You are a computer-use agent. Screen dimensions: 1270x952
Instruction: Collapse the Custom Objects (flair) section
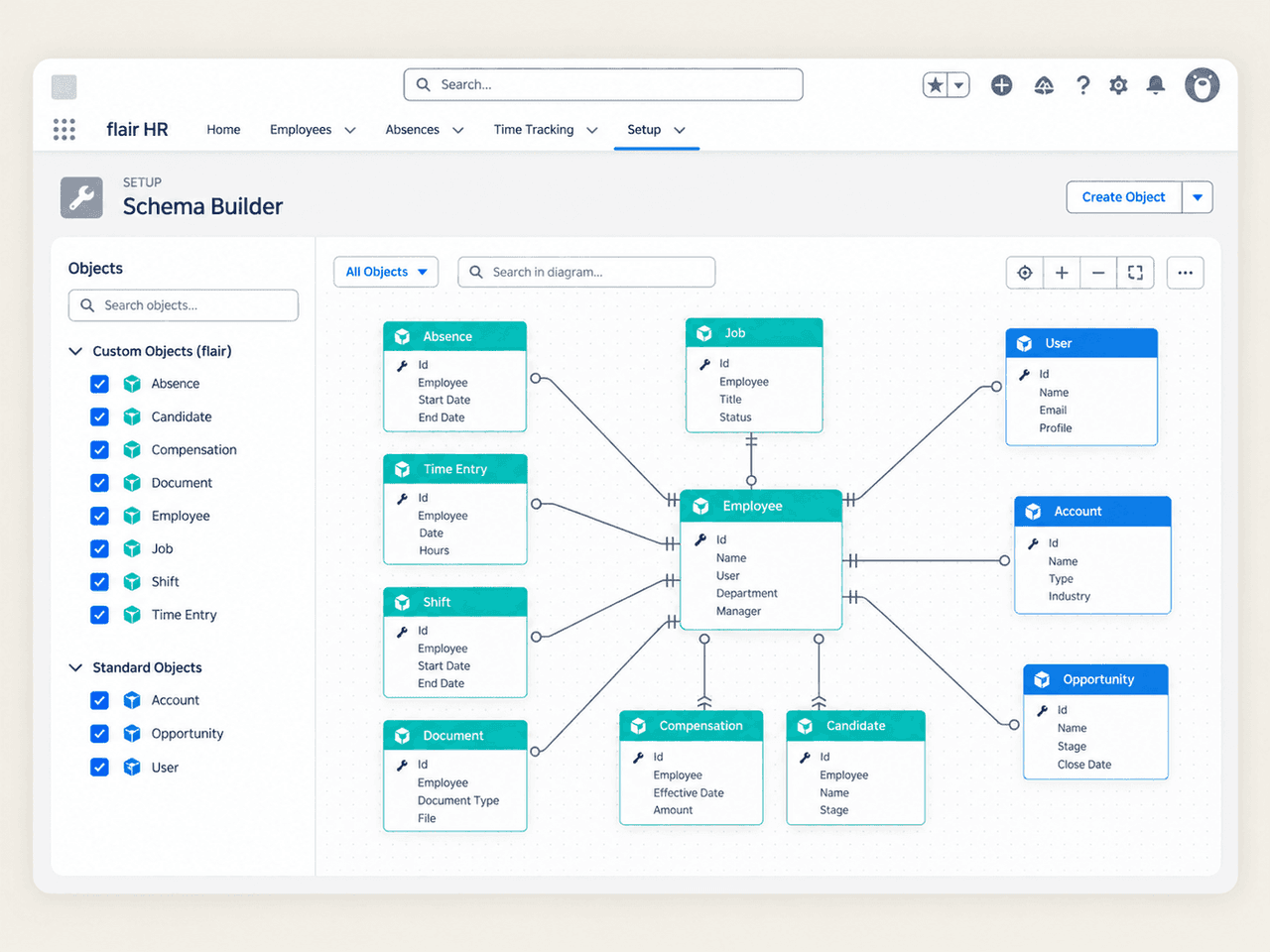[75, 351]
